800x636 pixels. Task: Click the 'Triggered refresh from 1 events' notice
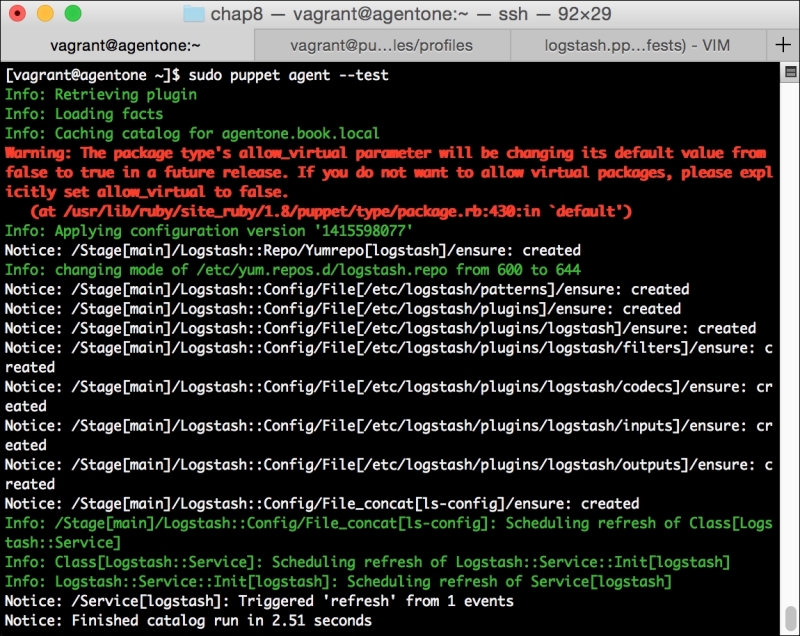pos(258,601)
